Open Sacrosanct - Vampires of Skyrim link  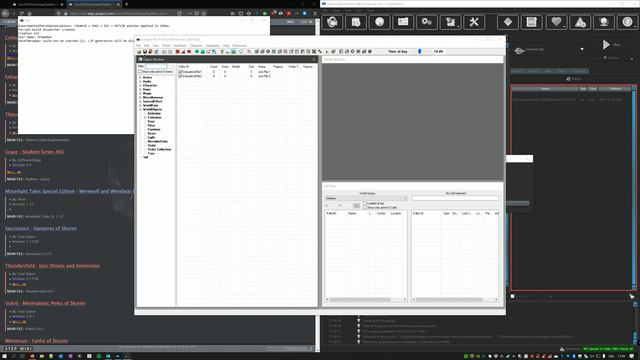click(41, 229)
